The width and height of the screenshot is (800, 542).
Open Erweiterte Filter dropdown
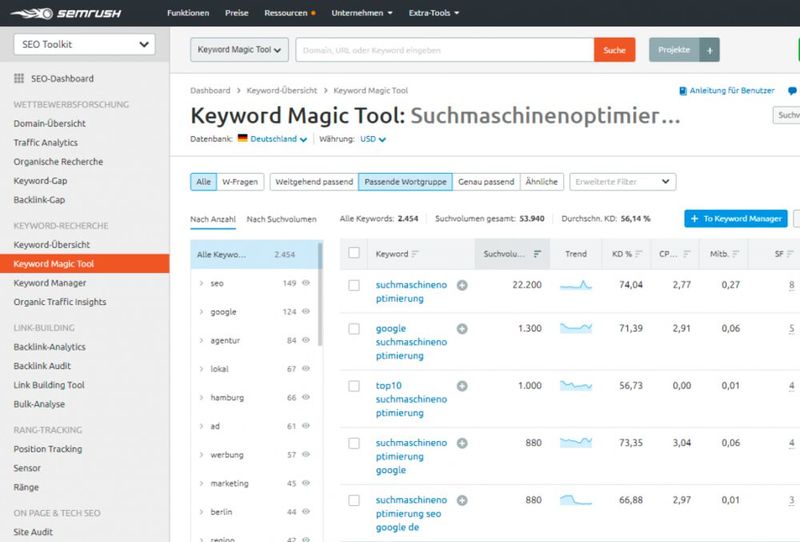[622, 182]
